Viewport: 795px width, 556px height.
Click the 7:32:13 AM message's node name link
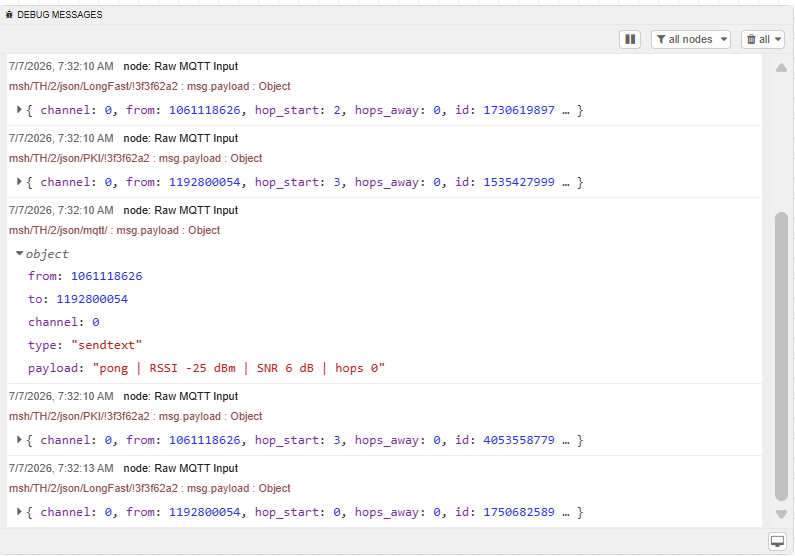[180, 468]
